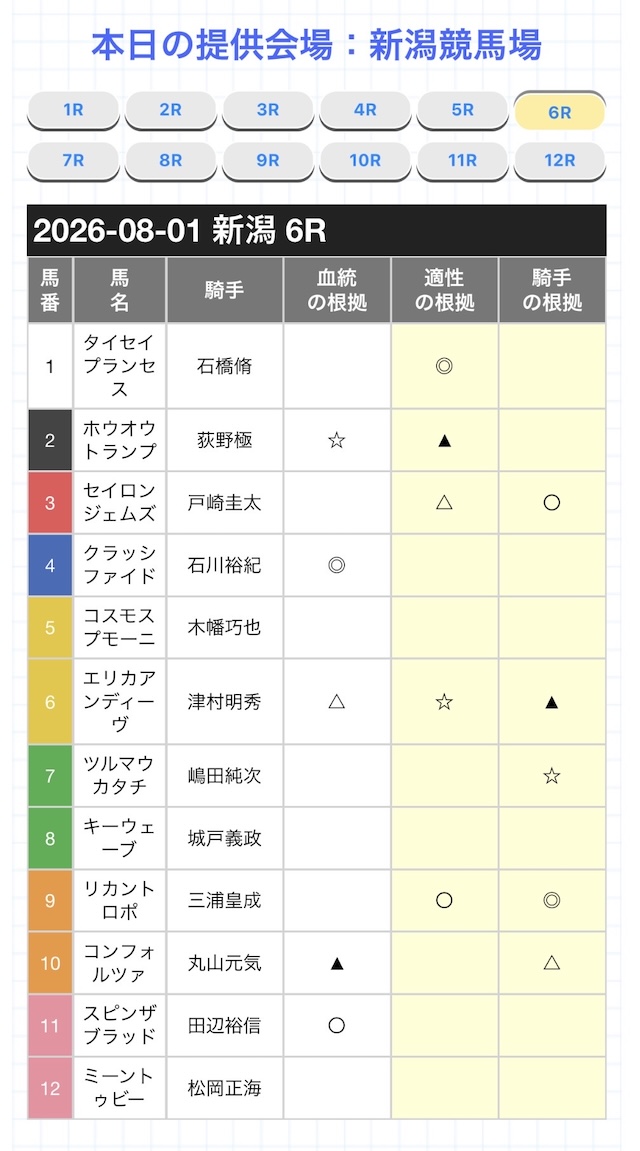The width and height of the screenshot is (640, 1151).
Task: Click horse number 9 orange cell
Action: point(50,901)
